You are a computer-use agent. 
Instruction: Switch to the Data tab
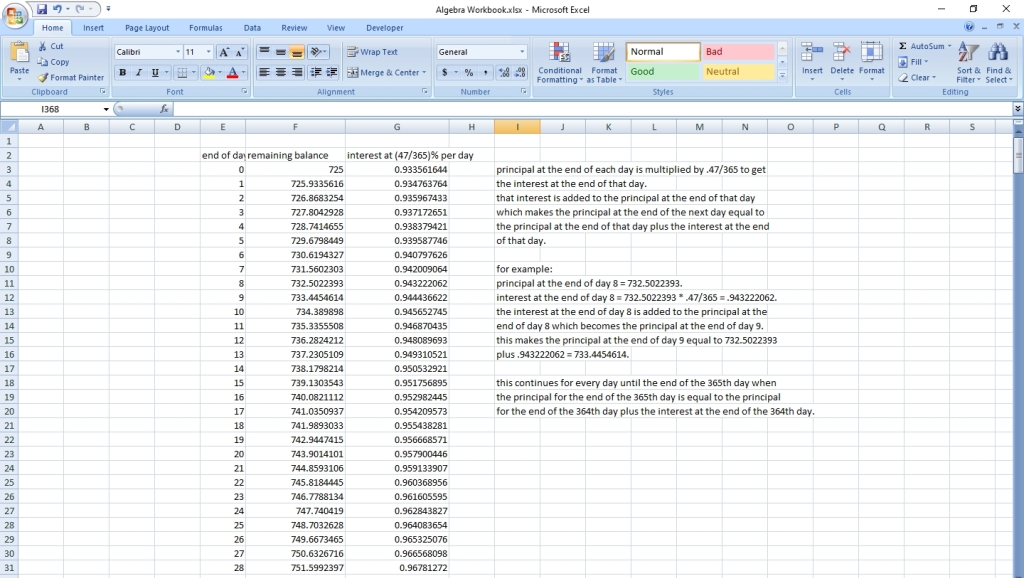click(x=252, y=28)
